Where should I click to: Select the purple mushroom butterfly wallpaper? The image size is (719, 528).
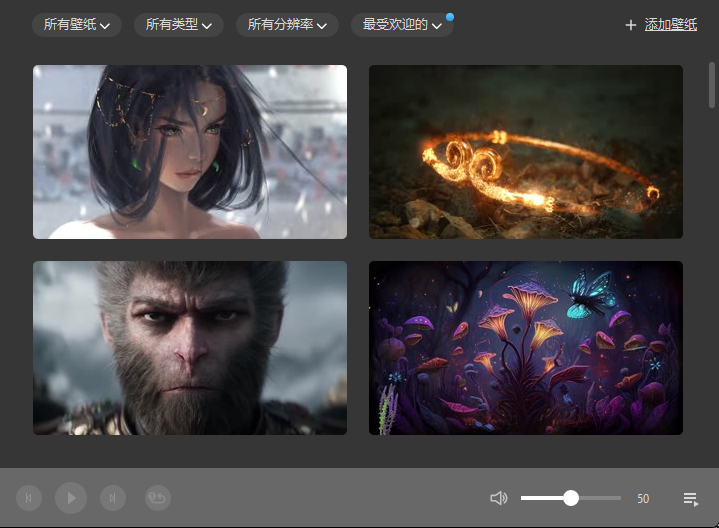(526, 348)
